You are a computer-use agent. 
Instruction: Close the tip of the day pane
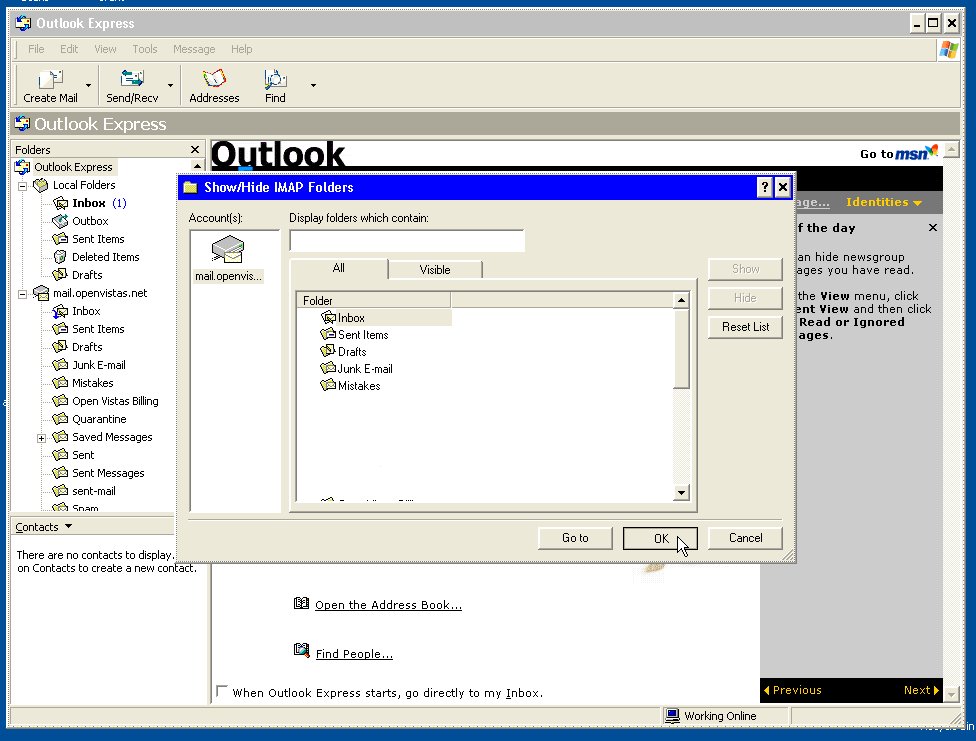[932, 228]
